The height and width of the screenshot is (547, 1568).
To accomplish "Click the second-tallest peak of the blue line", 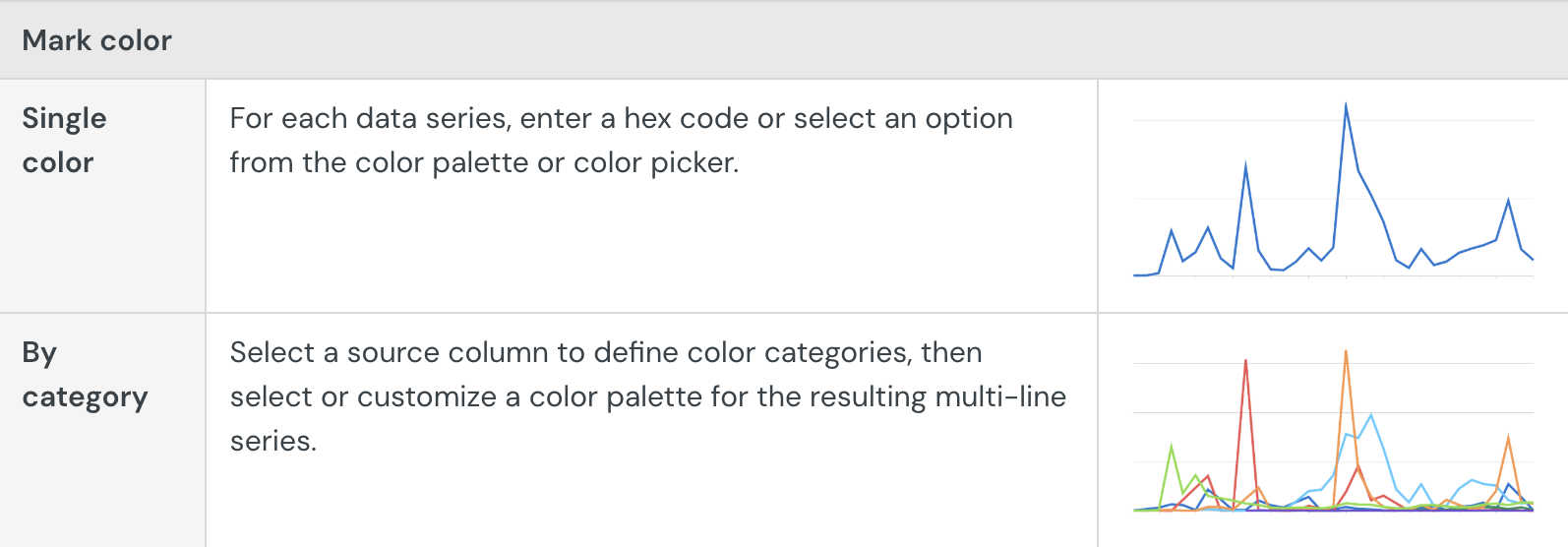I will (1245, 165).
